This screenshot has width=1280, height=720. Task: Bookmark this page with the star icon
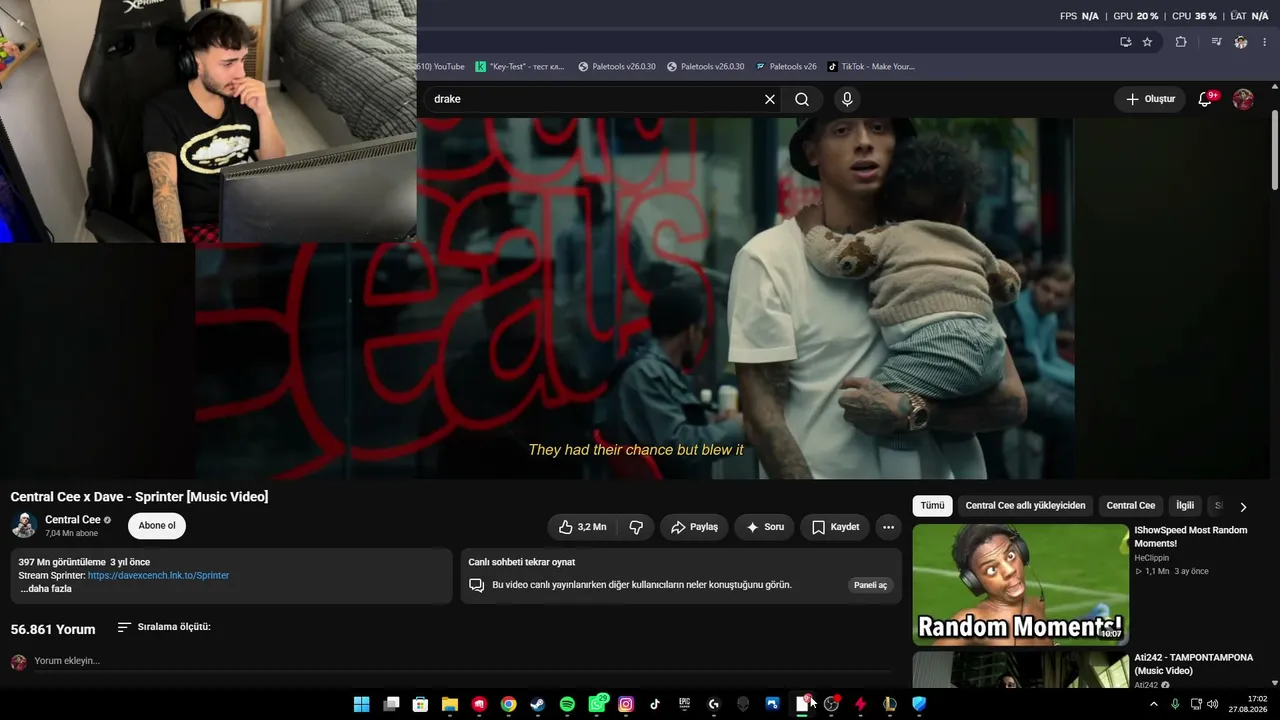click(1147, 42)
